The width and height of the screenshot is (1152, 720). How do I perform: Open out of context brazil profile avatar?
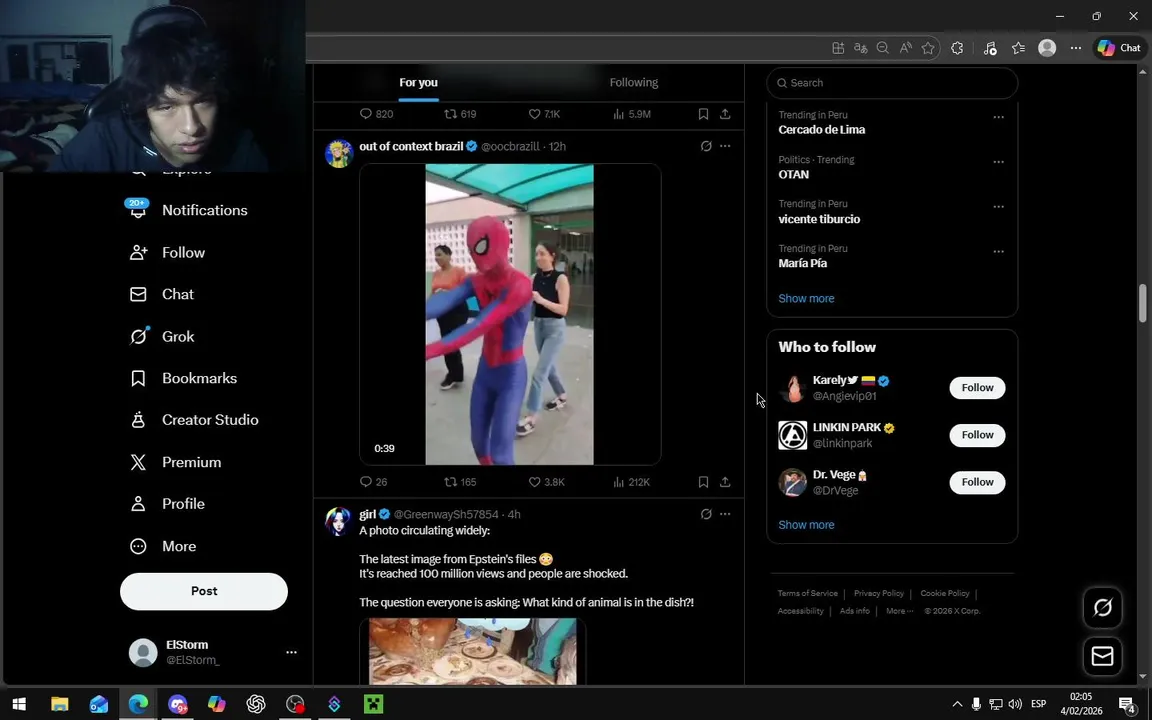tap(339, 154)
